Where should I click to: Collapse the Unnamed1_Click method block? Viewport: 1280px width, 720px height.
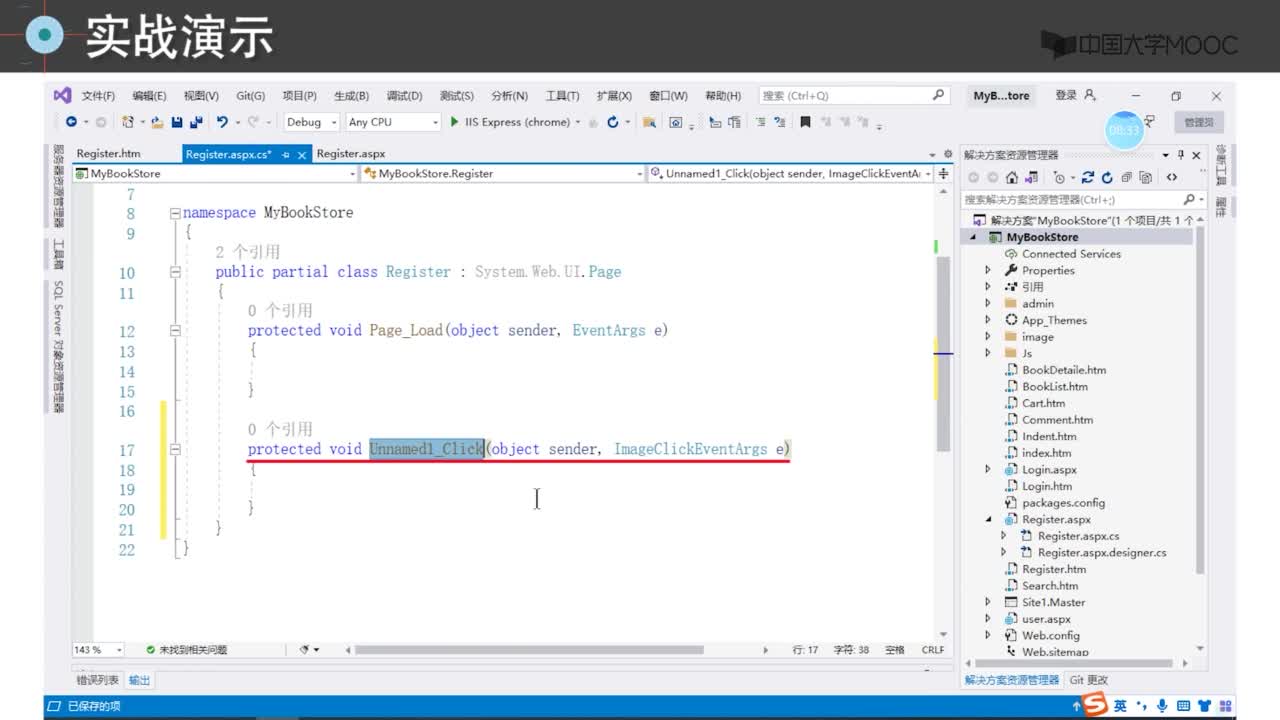click(175, 450)
